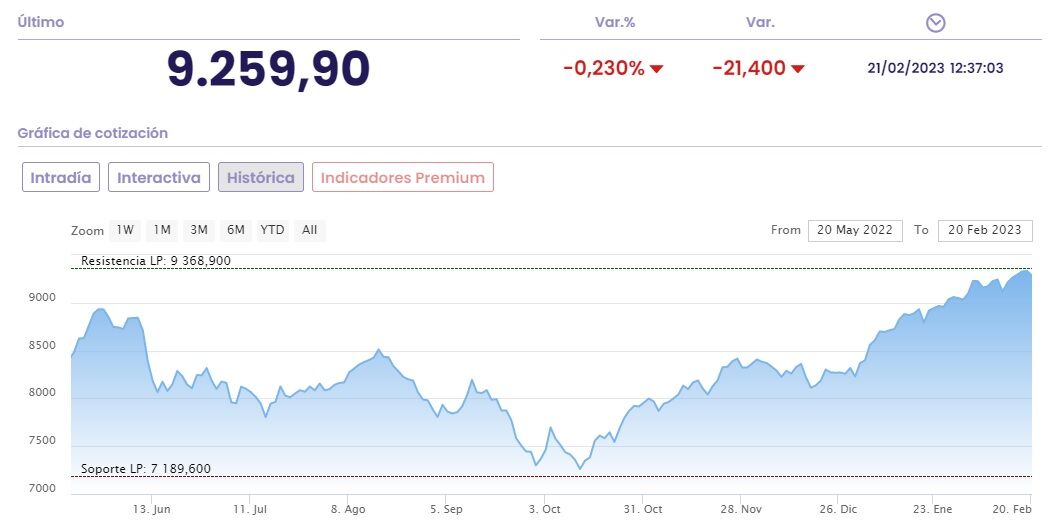Click the circled chevron icon above the timestamp
The width and height of the screenshot is (1053, 527).
point(936,23)
